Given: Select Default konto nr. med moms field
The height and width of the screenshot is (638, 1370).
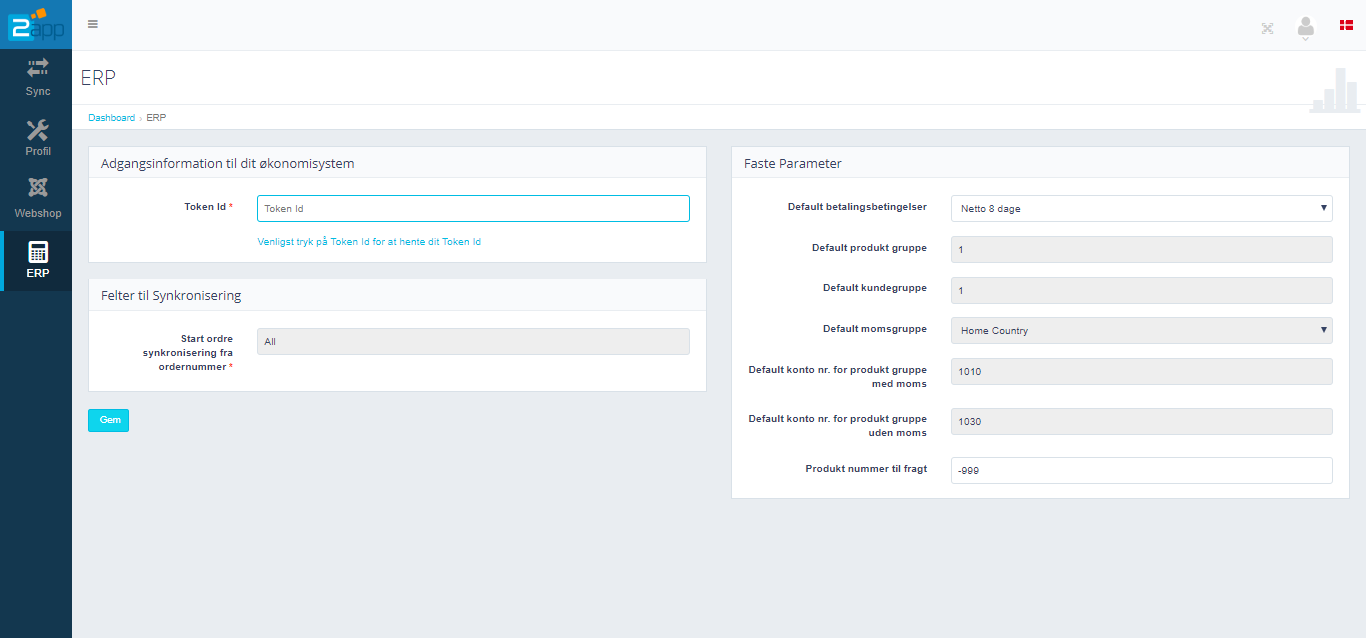Looking at the screenshot, I should [1141, 372].
